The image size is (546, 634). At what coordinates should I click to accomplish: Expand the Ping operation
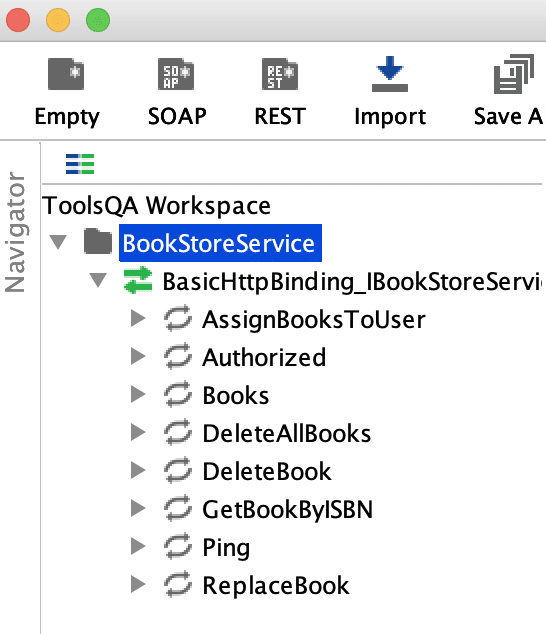coord(138,546)
